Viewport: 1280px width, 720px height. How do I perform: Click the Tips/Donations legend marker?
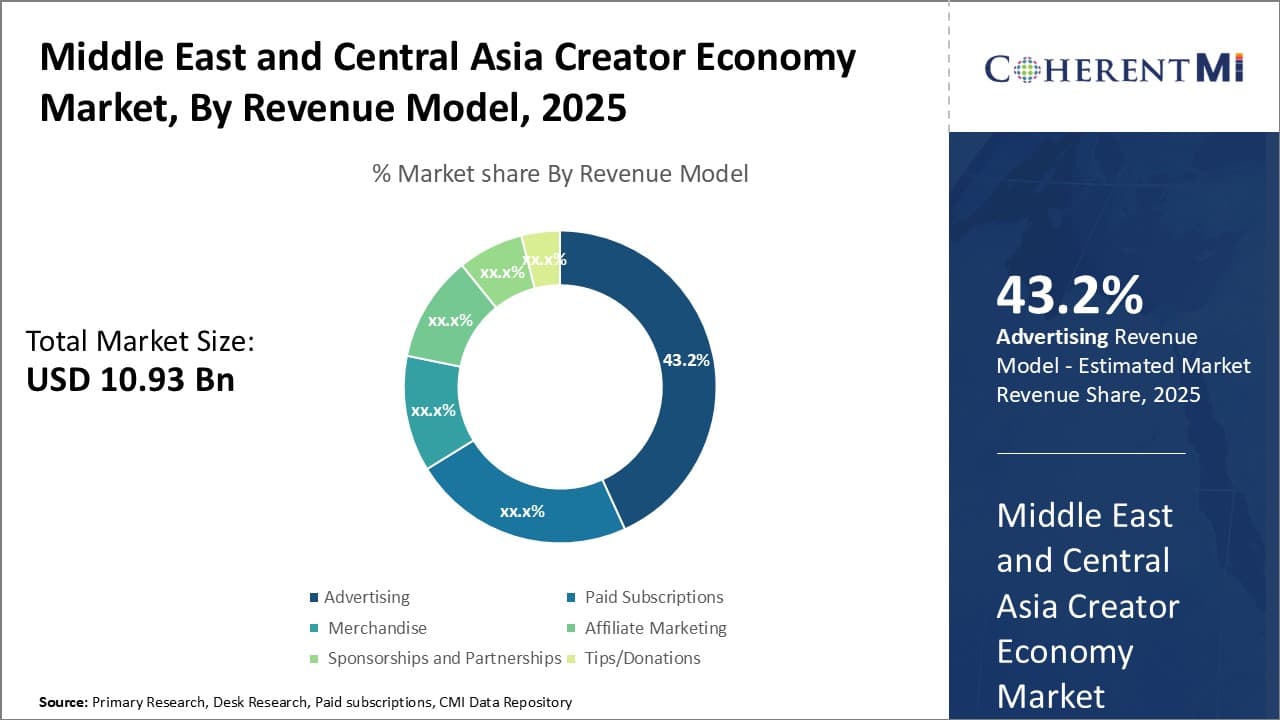(x=572, y=658)
